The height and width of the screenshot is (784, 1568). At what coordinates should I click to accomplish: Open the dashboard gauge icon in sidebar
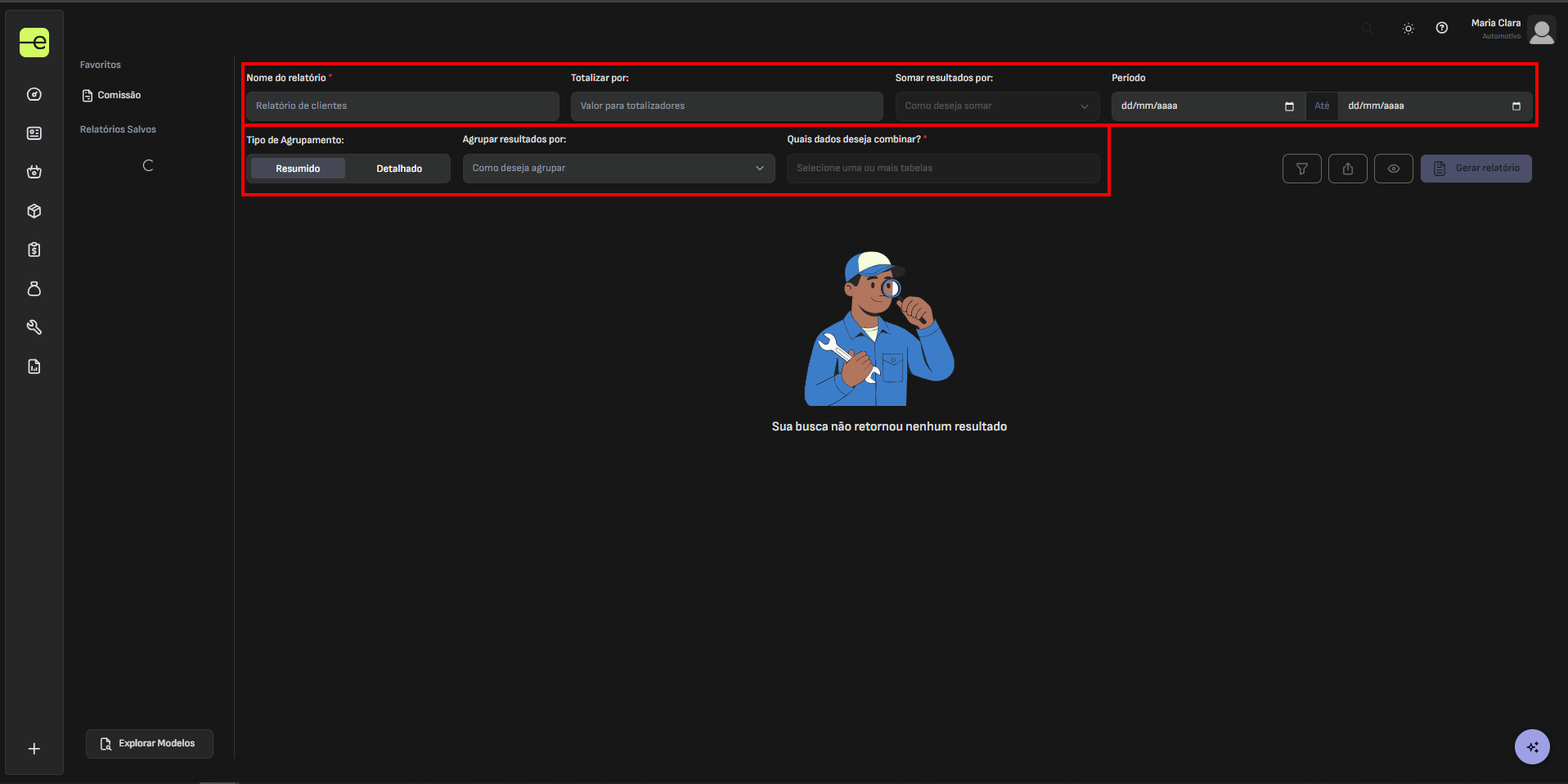[x=34, y=94]
